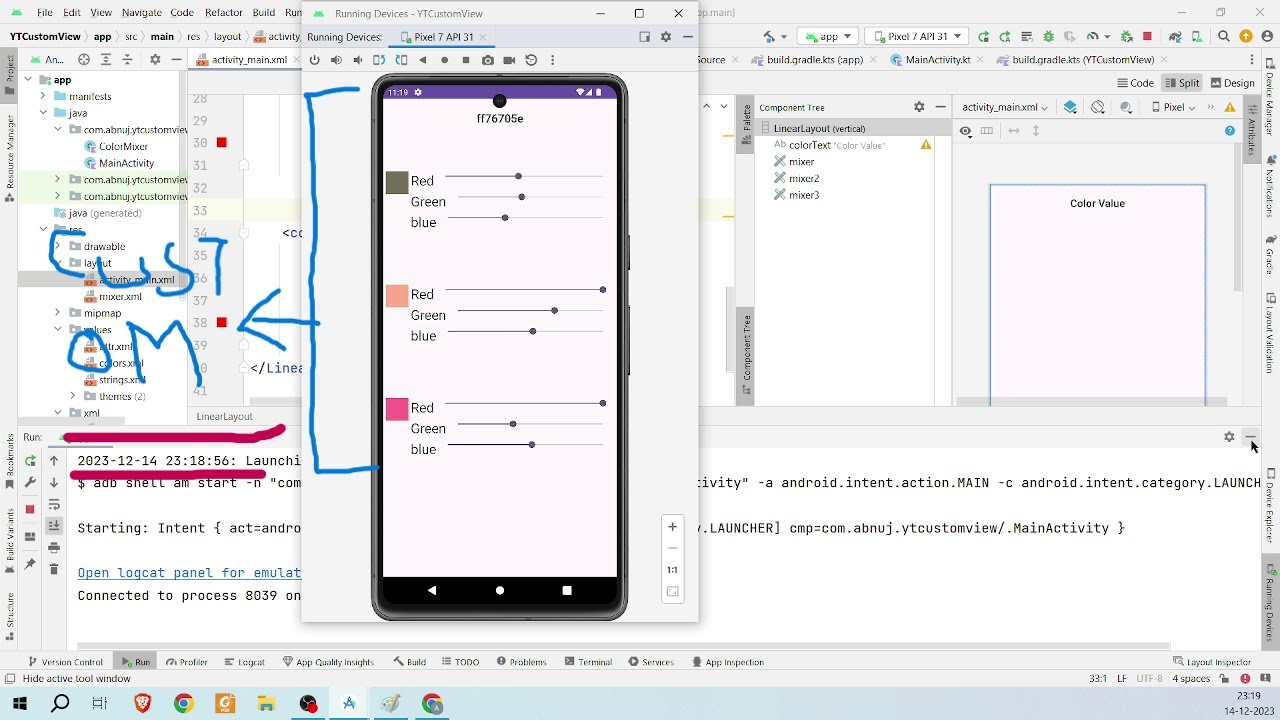Click the emulator power button icon
Image resolution: width=1280 pixels, height=720 pixels.
[x=314, y=60]
